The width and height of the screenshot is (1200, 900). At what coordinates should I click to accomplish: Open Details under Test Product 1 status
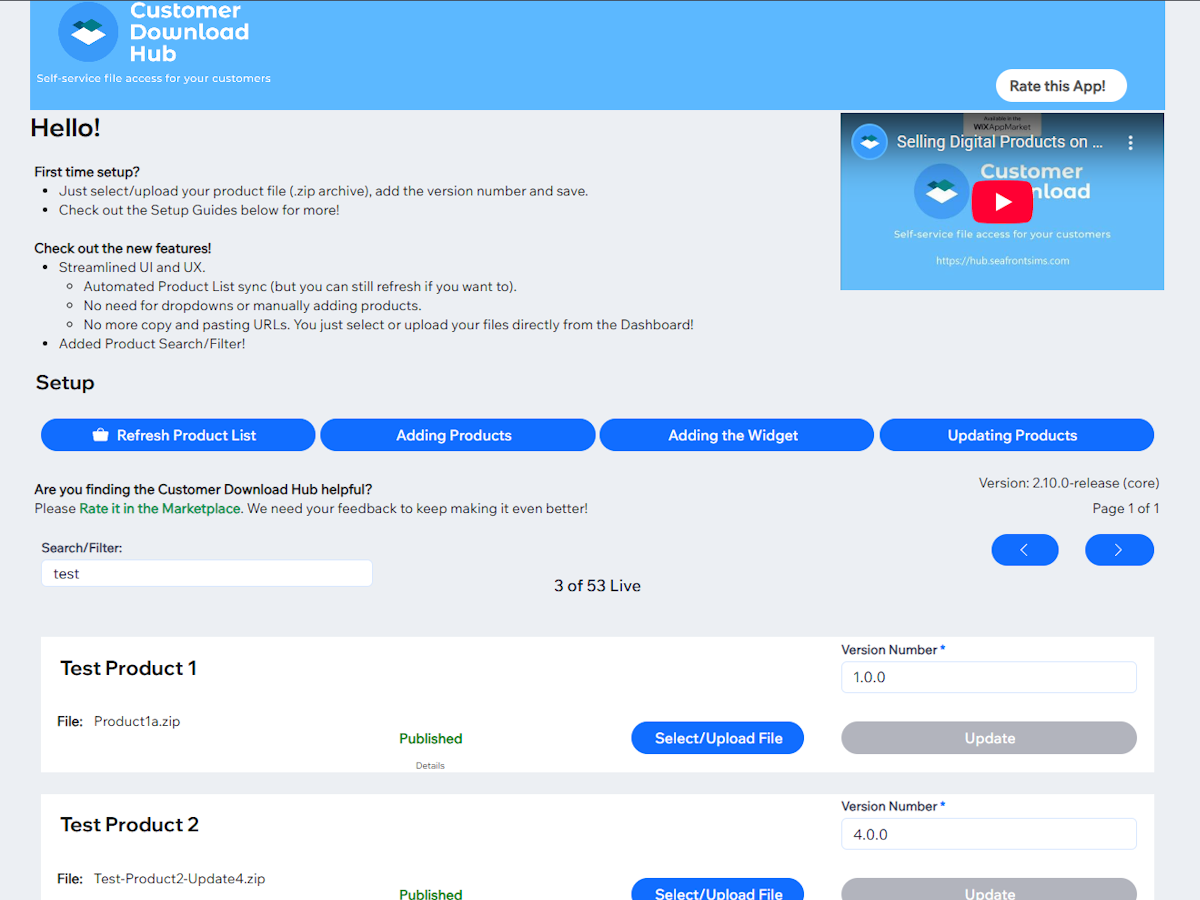pos(430,766)
